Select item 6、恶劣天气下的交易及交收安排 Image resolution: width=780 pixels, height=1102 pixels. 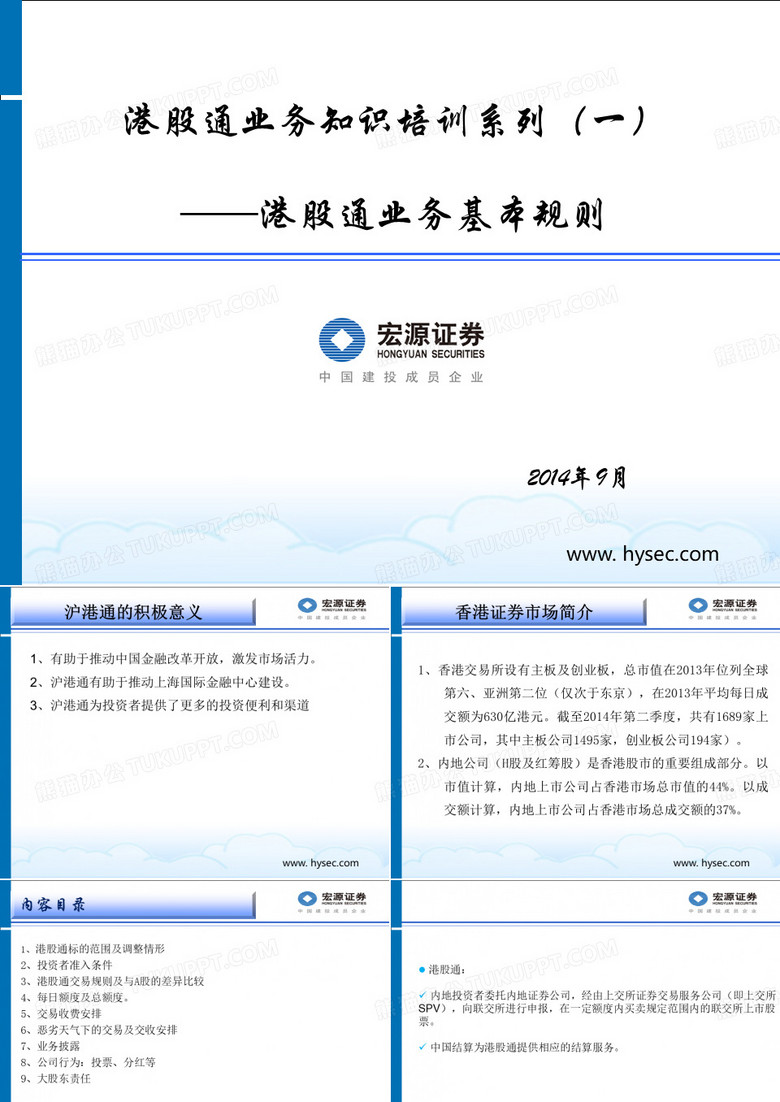coord(98,1030)
